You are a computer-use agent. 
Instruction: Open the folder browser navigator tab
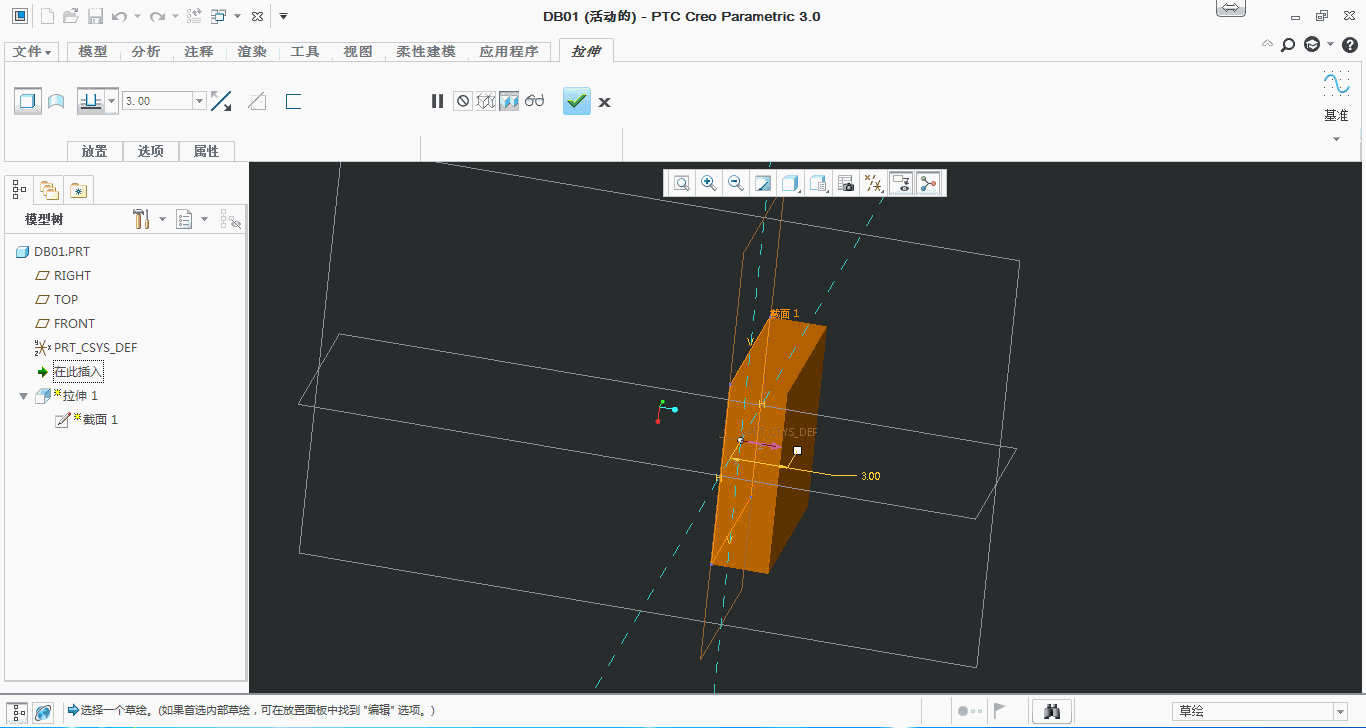48,189
